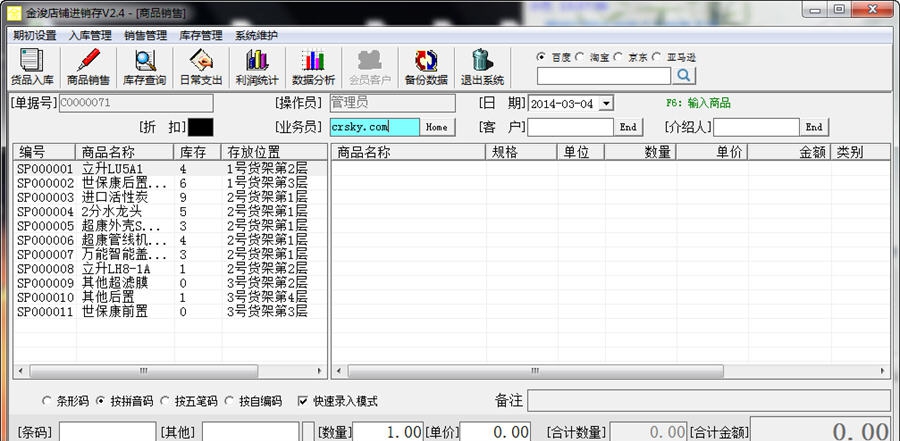Open the 数据分析 data analysis chart
The width and height of the screenshot is (900, 441).
(x=313, y=67)
